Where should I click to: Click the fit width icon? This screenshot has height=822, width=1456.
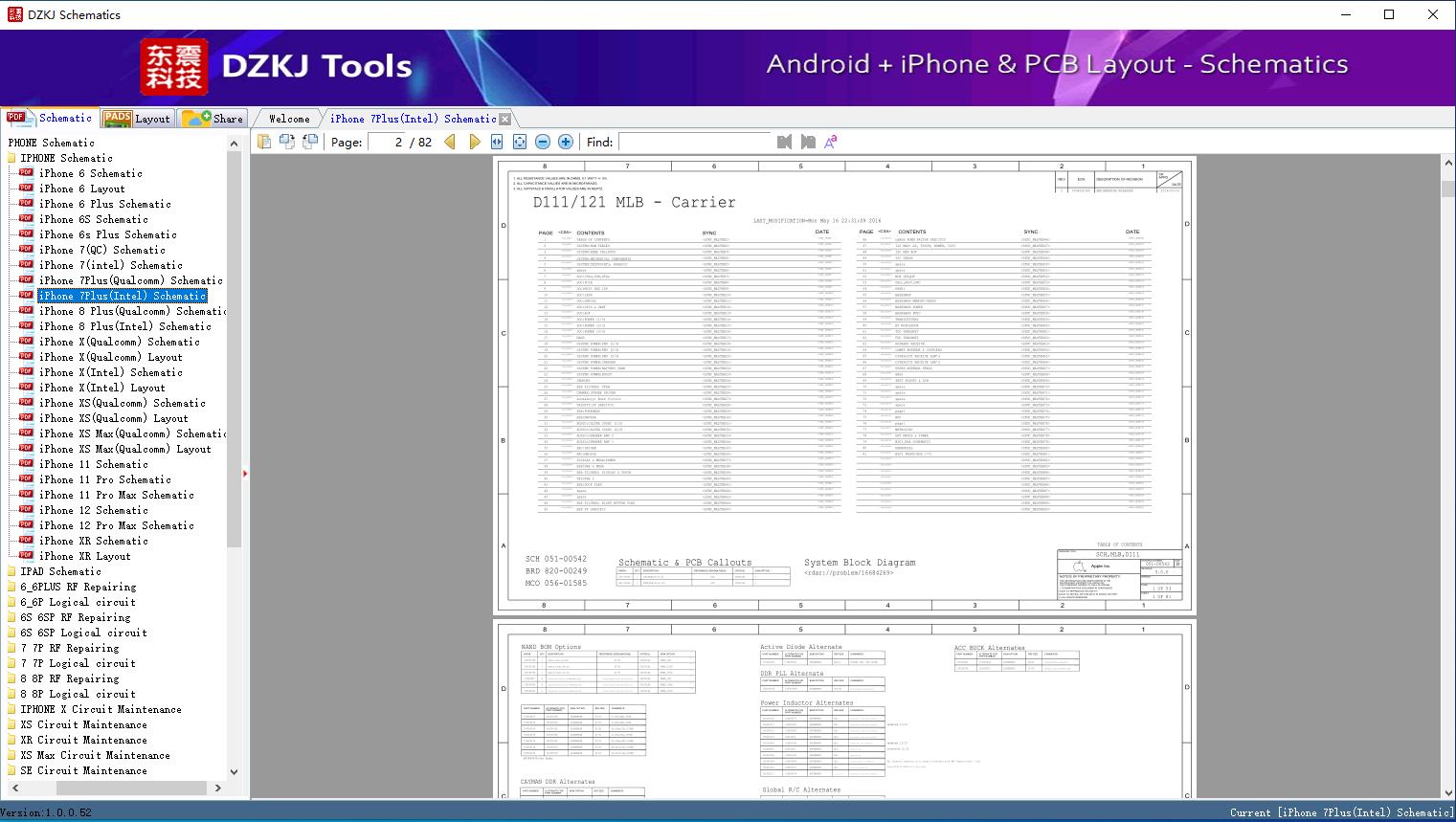pyautogui.click(x=497, y=142)
